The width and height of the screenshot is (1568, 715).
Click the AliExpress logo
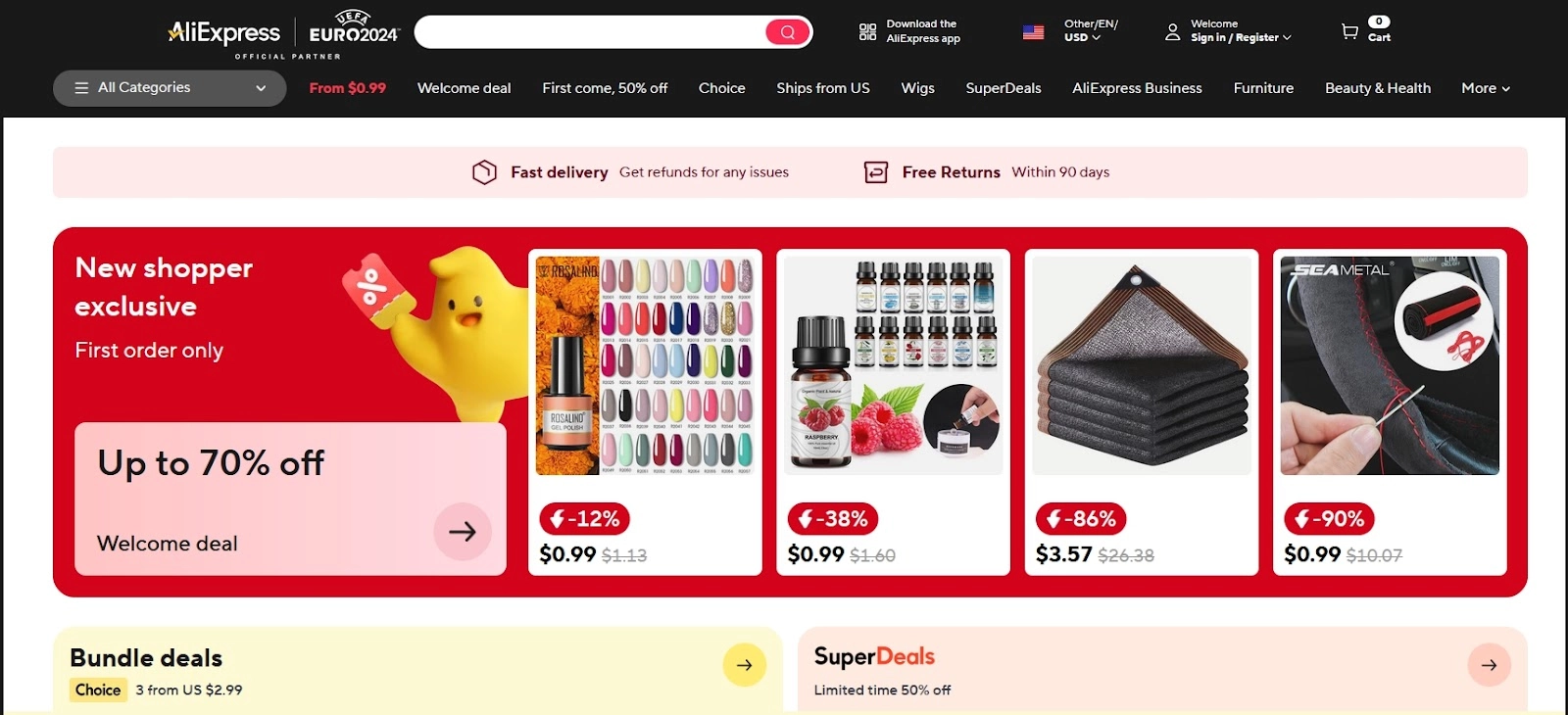pos(224,32)
